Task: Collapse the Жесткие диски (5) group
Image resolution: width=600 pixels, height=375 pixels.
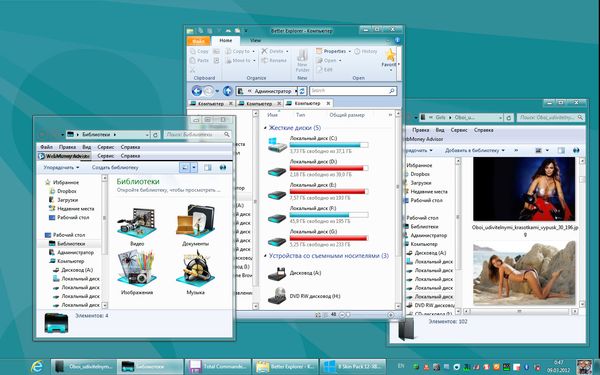Action: [x=266, y=128]
